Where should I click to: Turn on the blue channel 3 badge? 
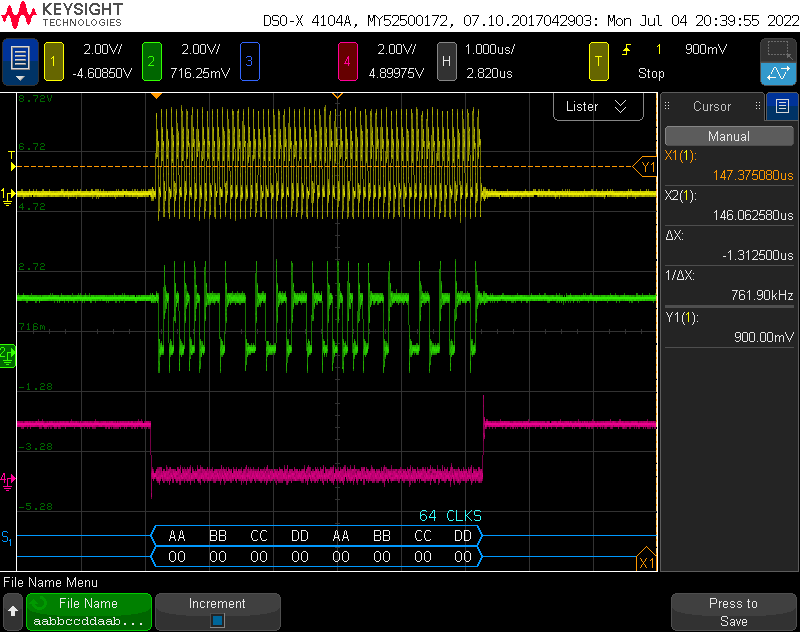pos(248,62)
